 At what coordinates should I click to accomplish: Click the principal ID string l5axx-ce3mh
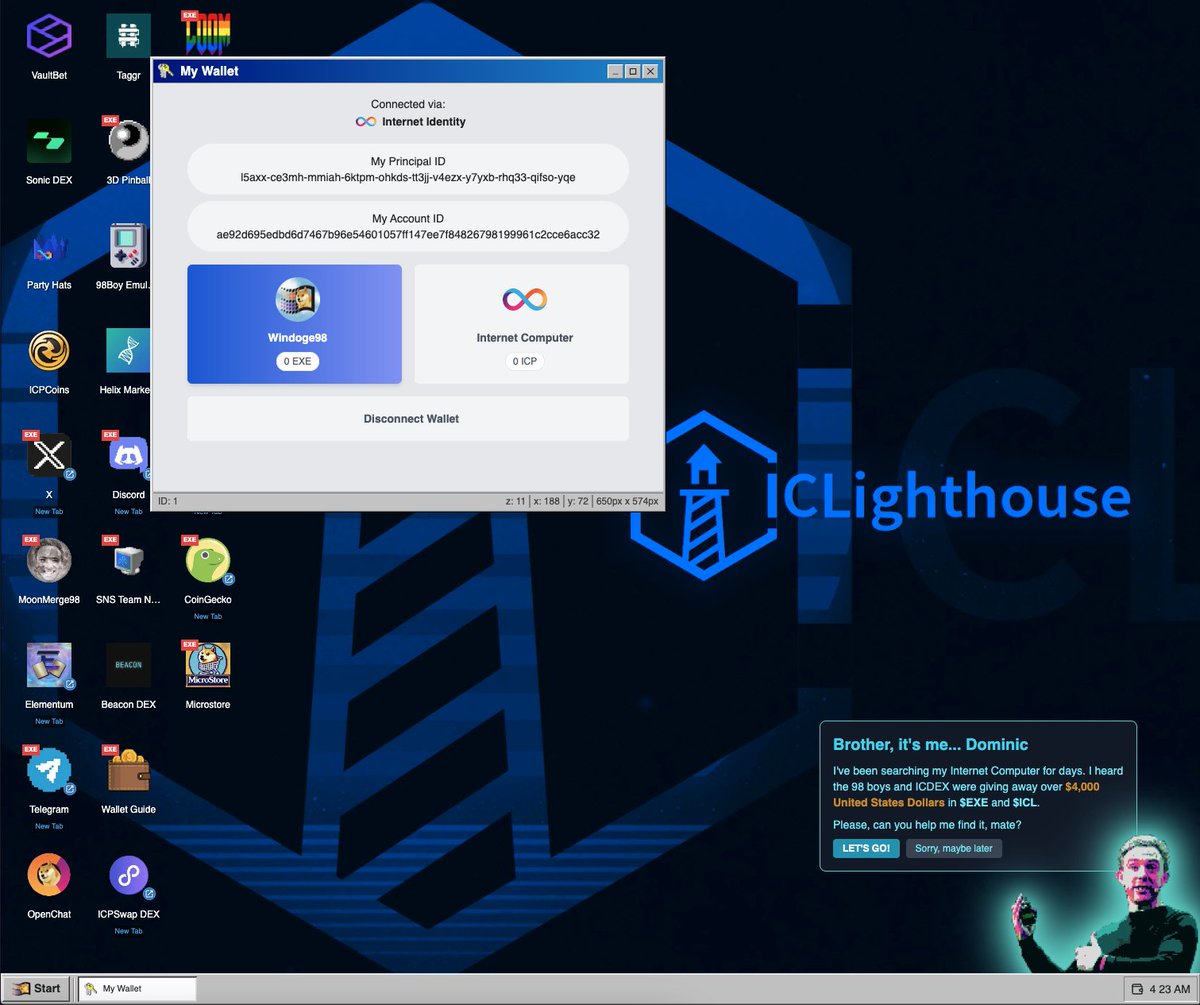408,177
